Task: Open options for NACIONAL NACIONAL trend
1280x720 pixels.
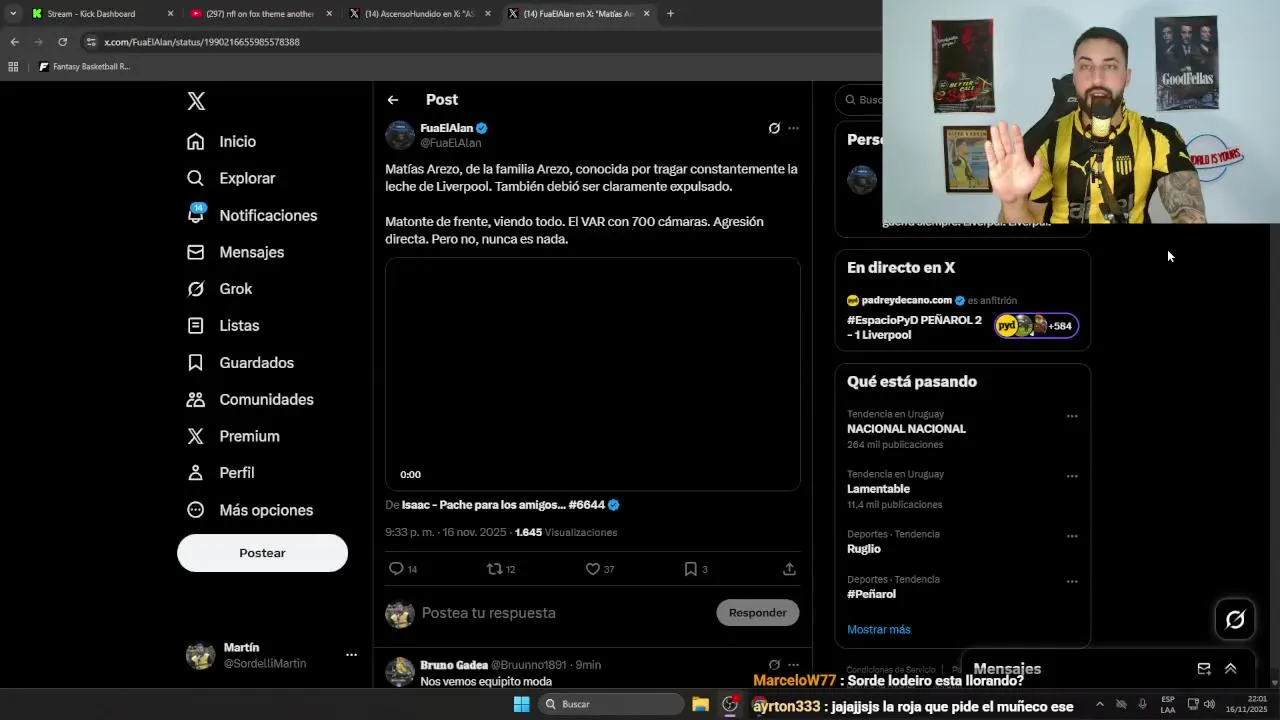Action: (1072, 416)
